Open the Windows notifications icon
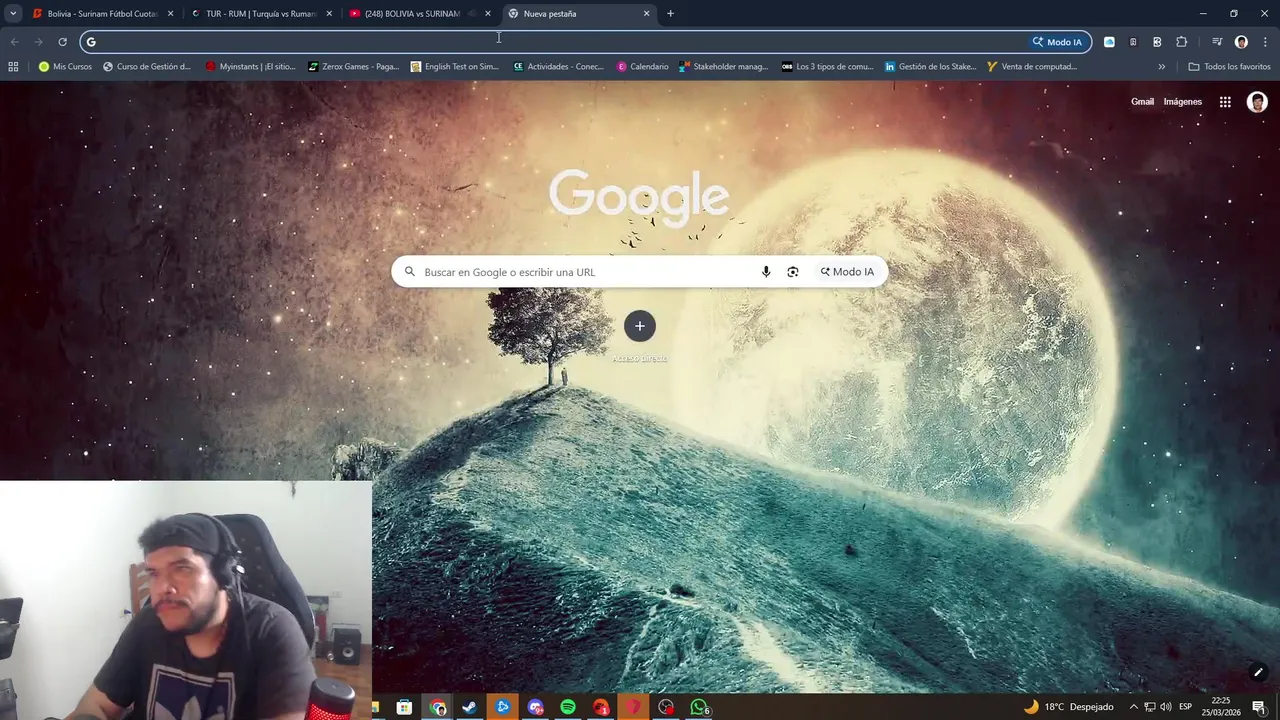The height and width of the screenshot is (720, 1280). pos(1258,707)
